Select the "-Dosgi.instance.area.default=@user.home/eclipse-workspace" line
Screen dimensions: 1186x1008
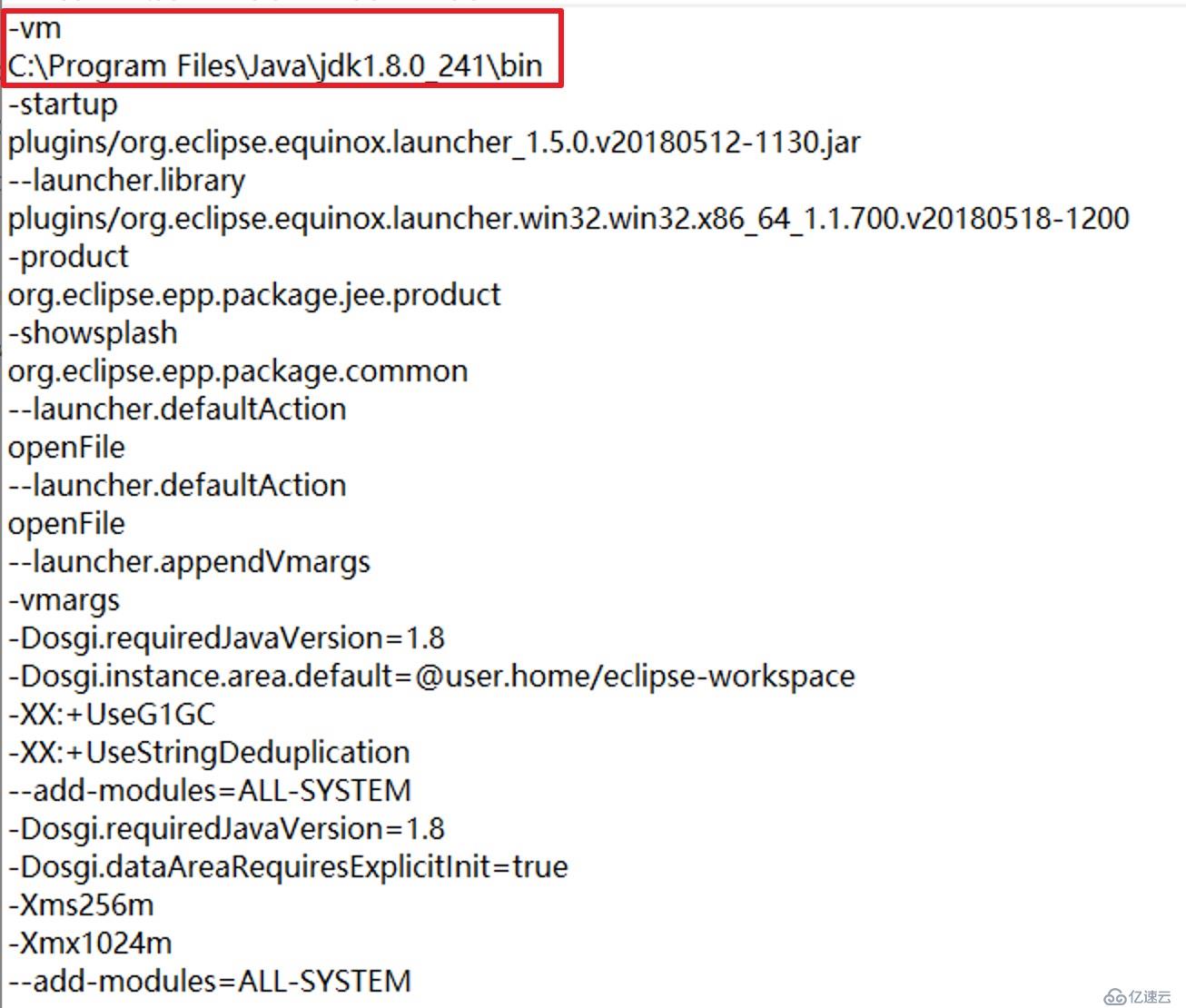[431, 677]
